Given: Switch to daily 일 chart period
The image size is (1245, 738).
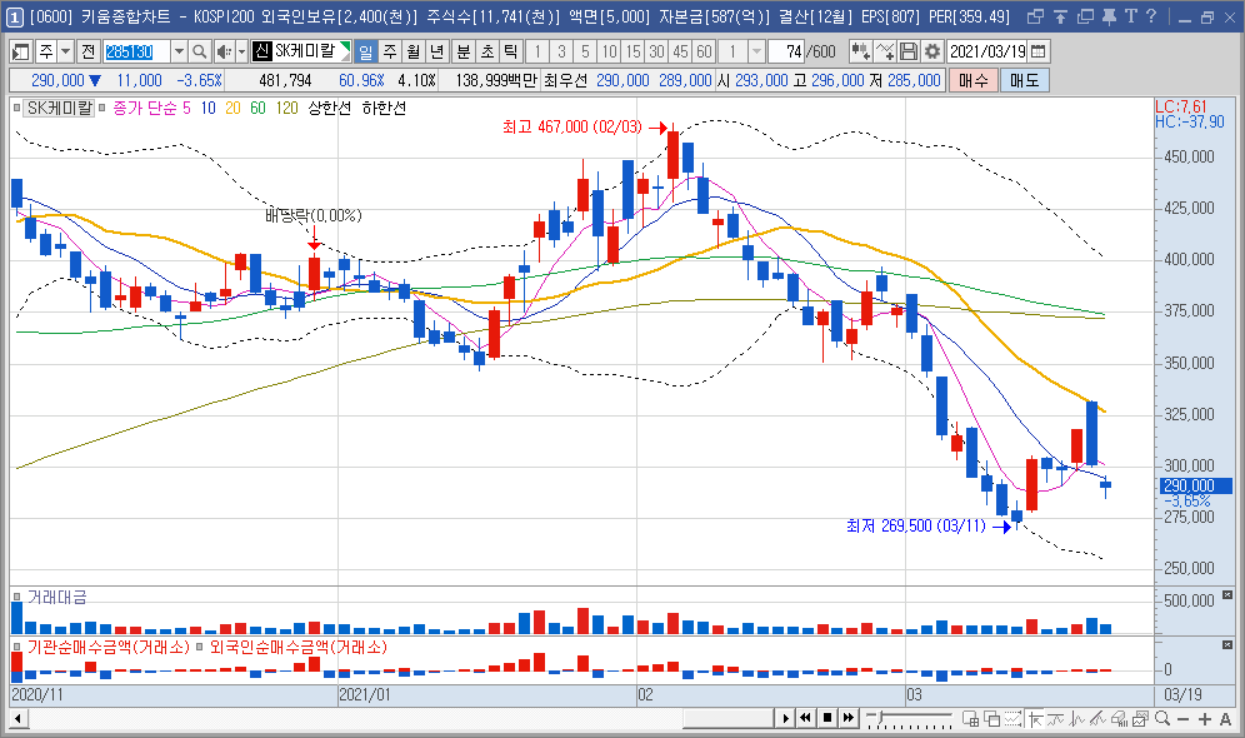Looking at the screenshot, I should coord(366,52).
